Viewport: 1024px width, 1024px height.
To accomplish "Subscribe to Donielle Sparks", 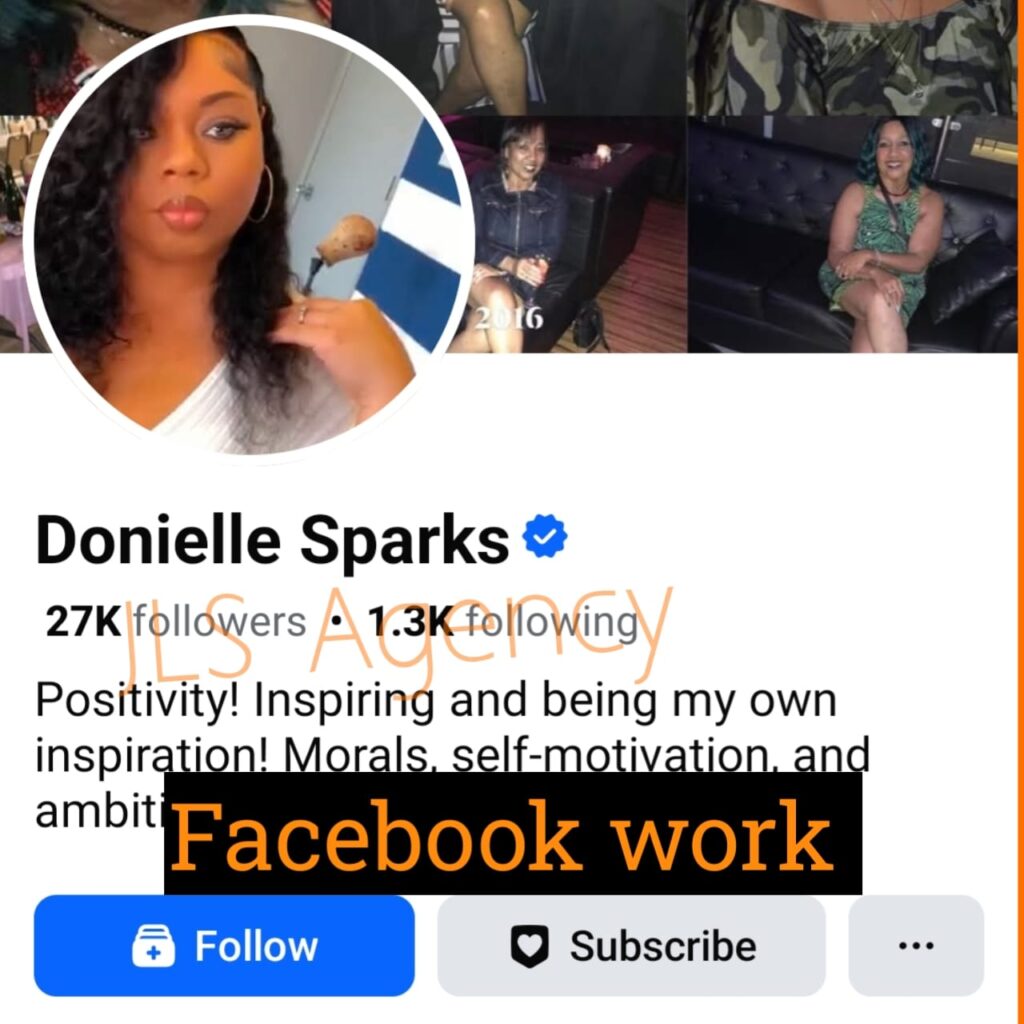I will point(632,946).
